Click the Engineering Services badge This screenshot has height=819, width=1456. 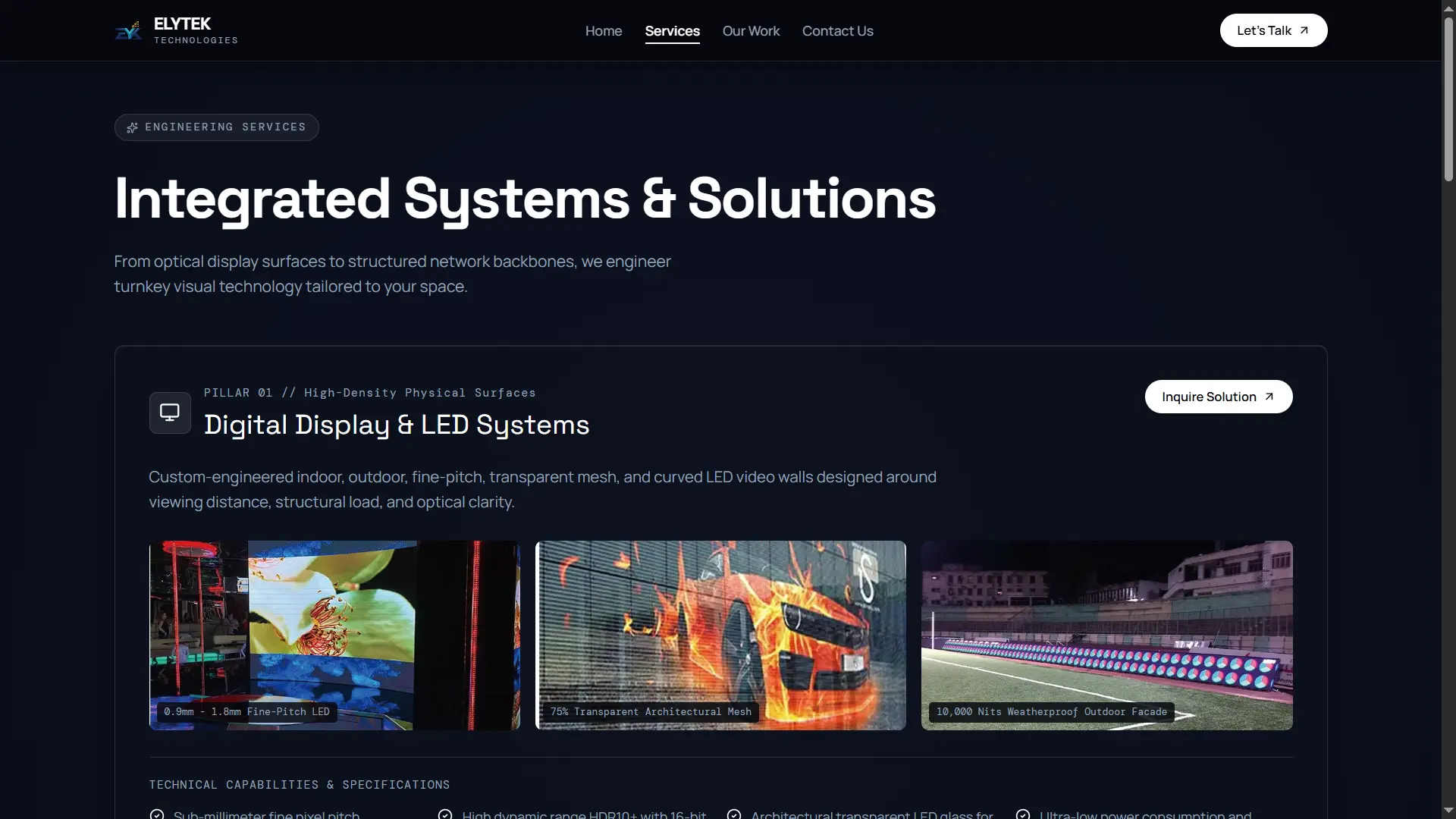click(x=217, y=127)
